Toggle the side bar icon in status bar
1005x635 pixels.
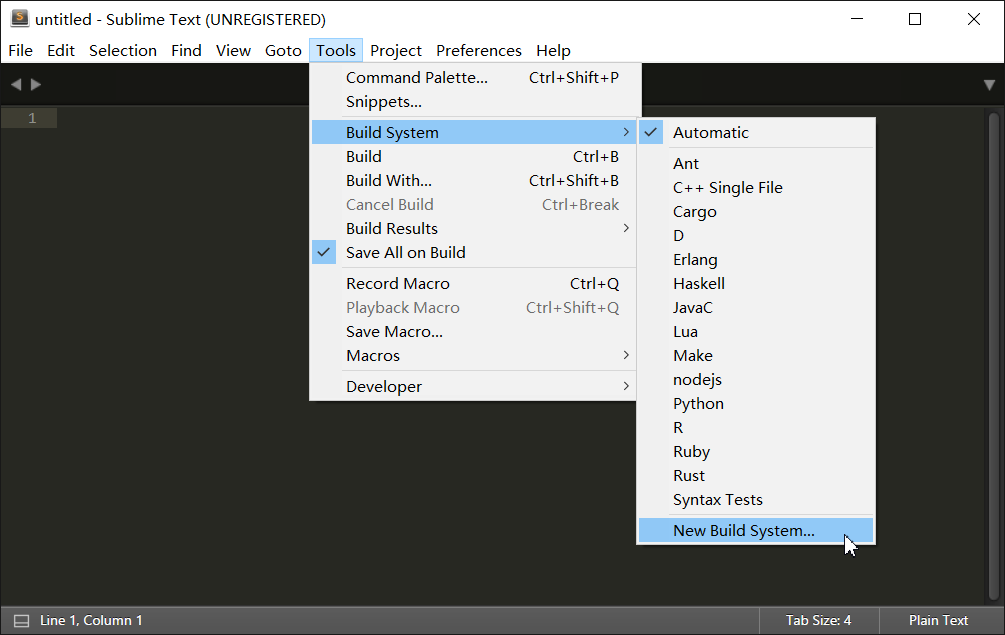pos(22,620)
